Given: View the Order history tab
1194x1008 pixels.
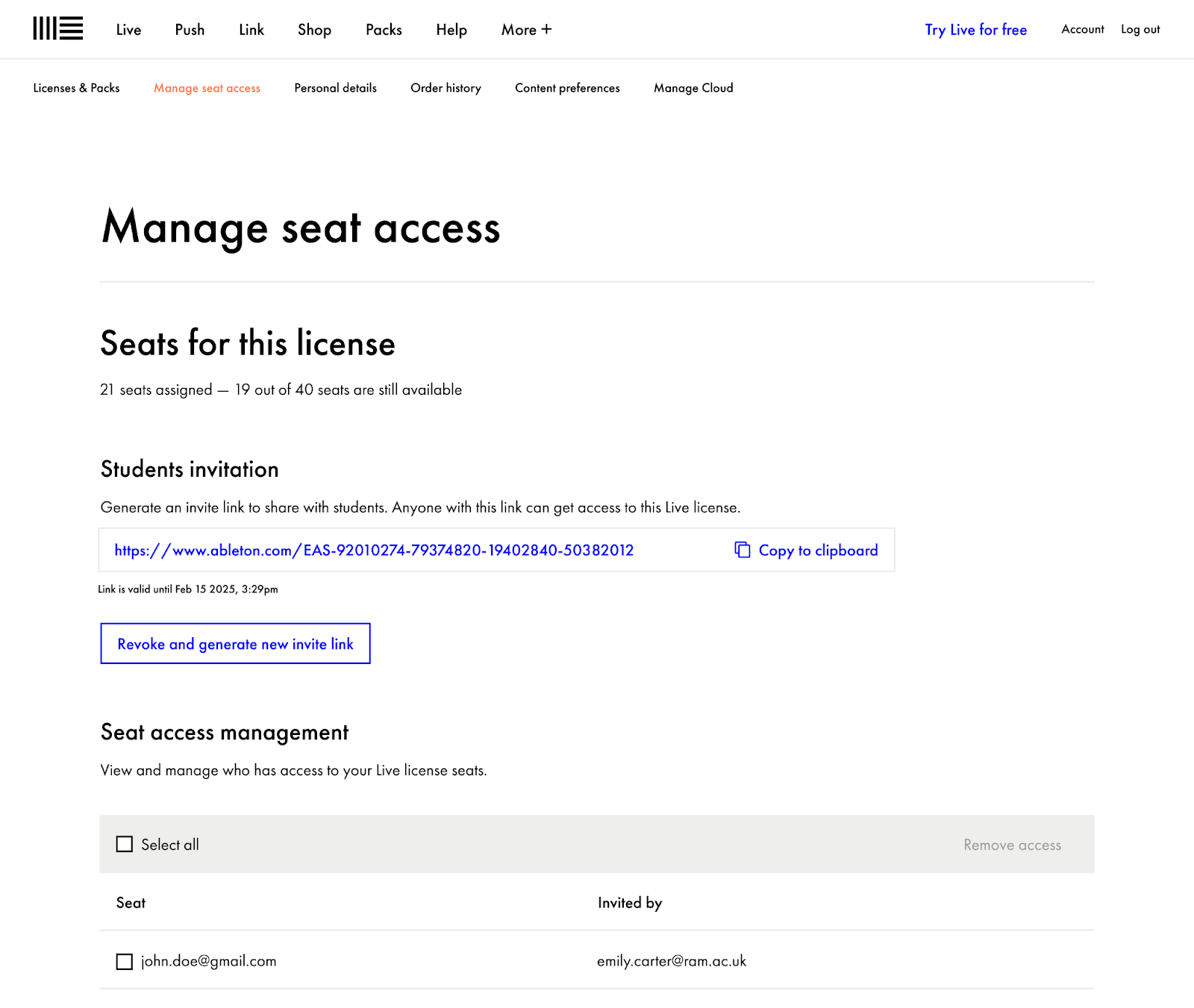Looking at the screenshot, I should point(446,88).
